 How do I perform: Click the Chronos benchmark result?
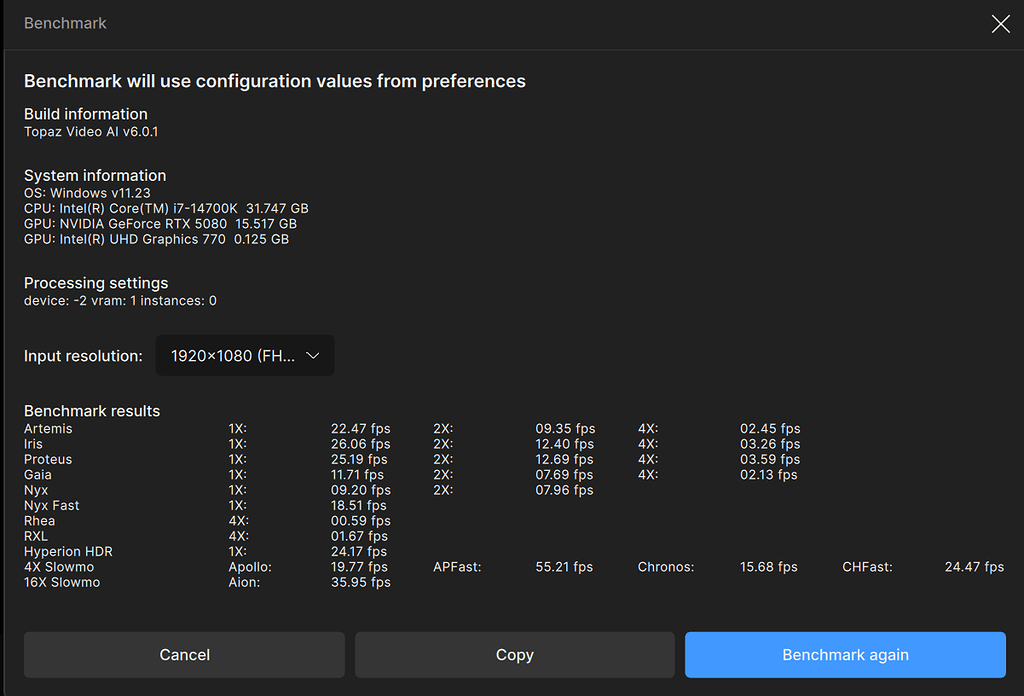coord(768,566)
